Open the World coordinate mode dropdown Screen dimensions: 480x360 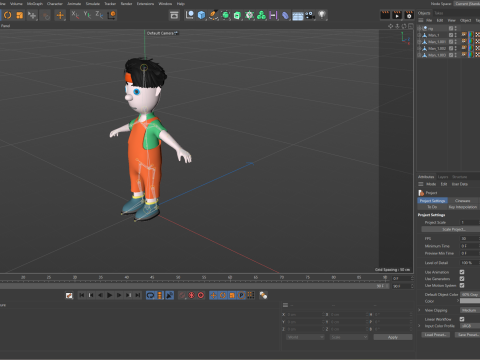305,337
